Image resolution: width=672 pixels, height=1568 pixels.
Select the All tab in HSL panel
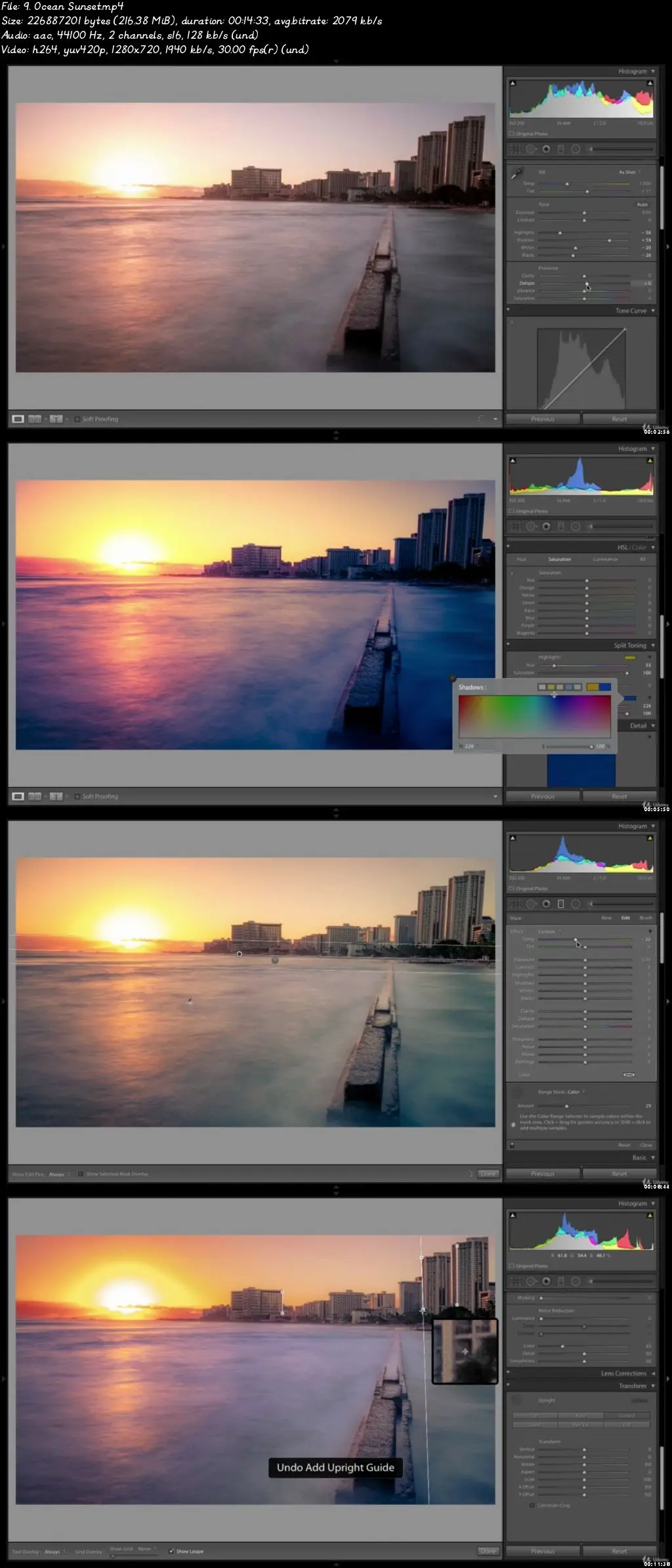642,559
